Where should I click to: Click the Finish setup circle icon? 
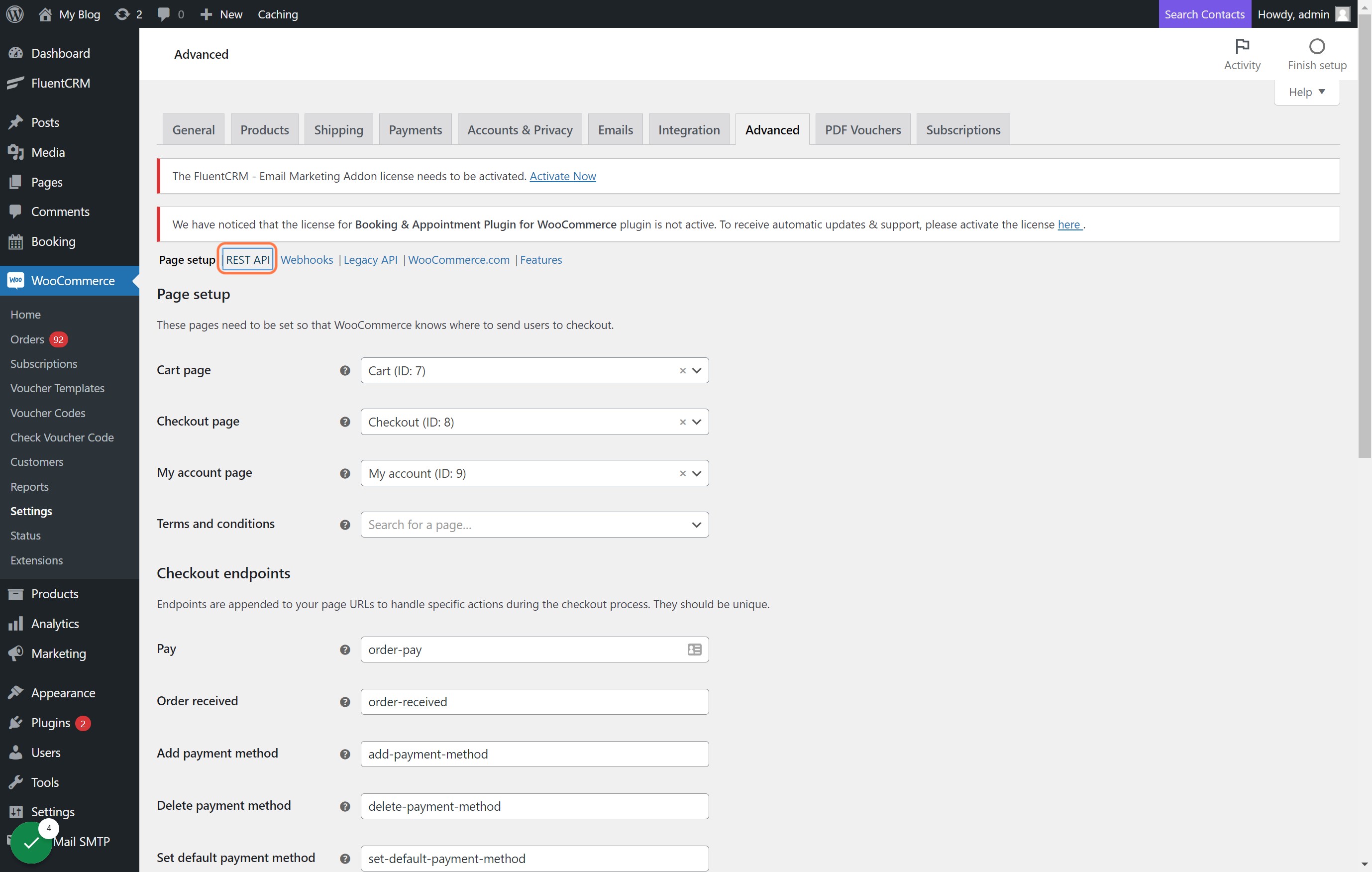[x=1317, y=46]
